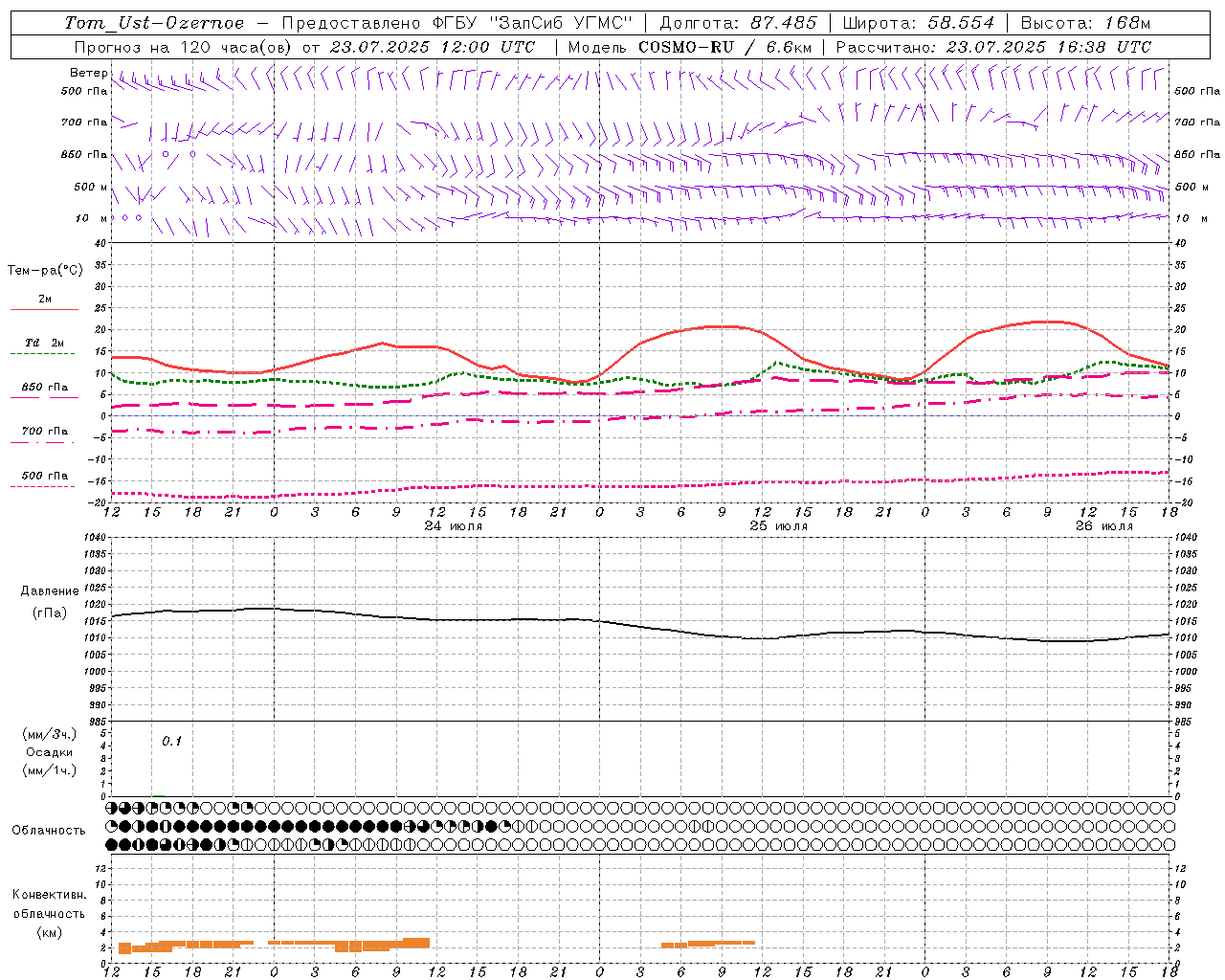Click the Тем-ра(°C) axis label
The image size is (1225, 980).
click(x=45, y=271)
